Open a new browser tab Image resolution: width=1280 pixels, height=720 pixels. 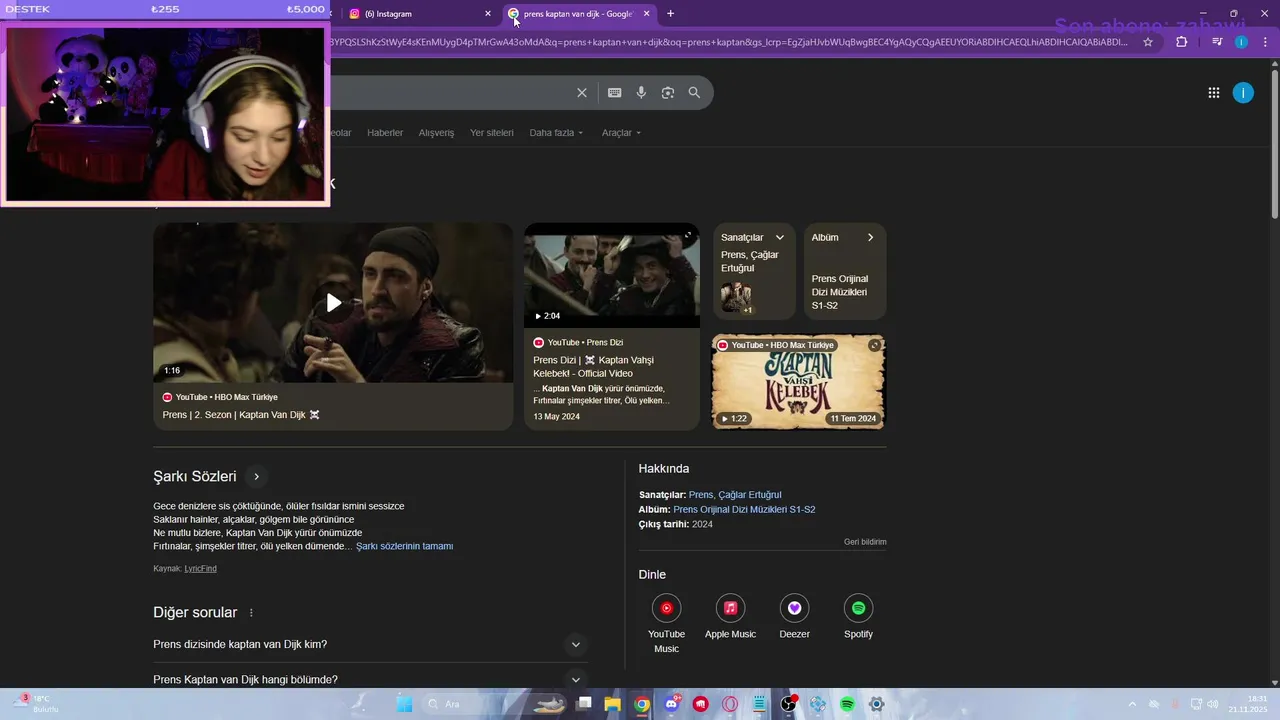coord(670,14)
